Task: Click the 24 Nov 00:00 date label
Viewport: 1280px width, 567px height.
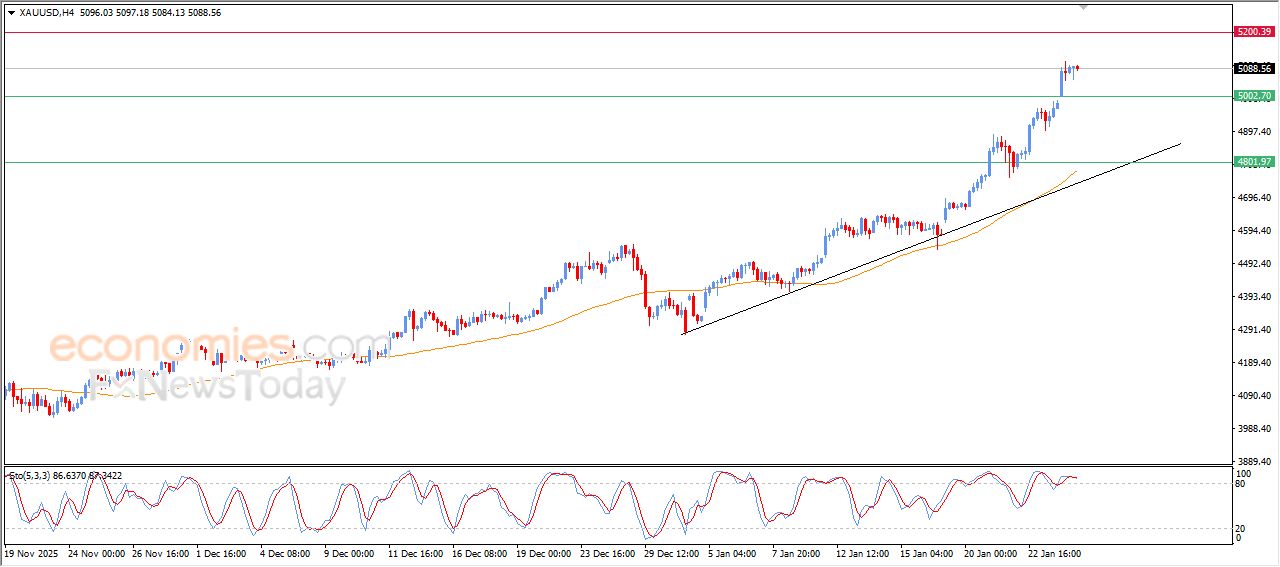Action: (x=98, y=552)
